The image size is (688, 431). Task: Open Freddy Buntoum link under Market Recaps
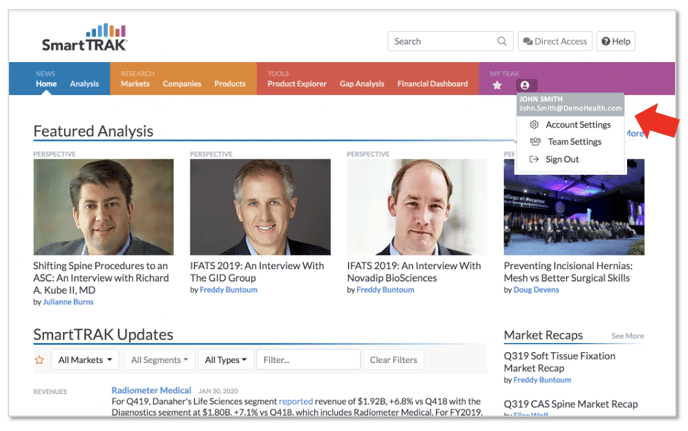click(x=542, y=380)
